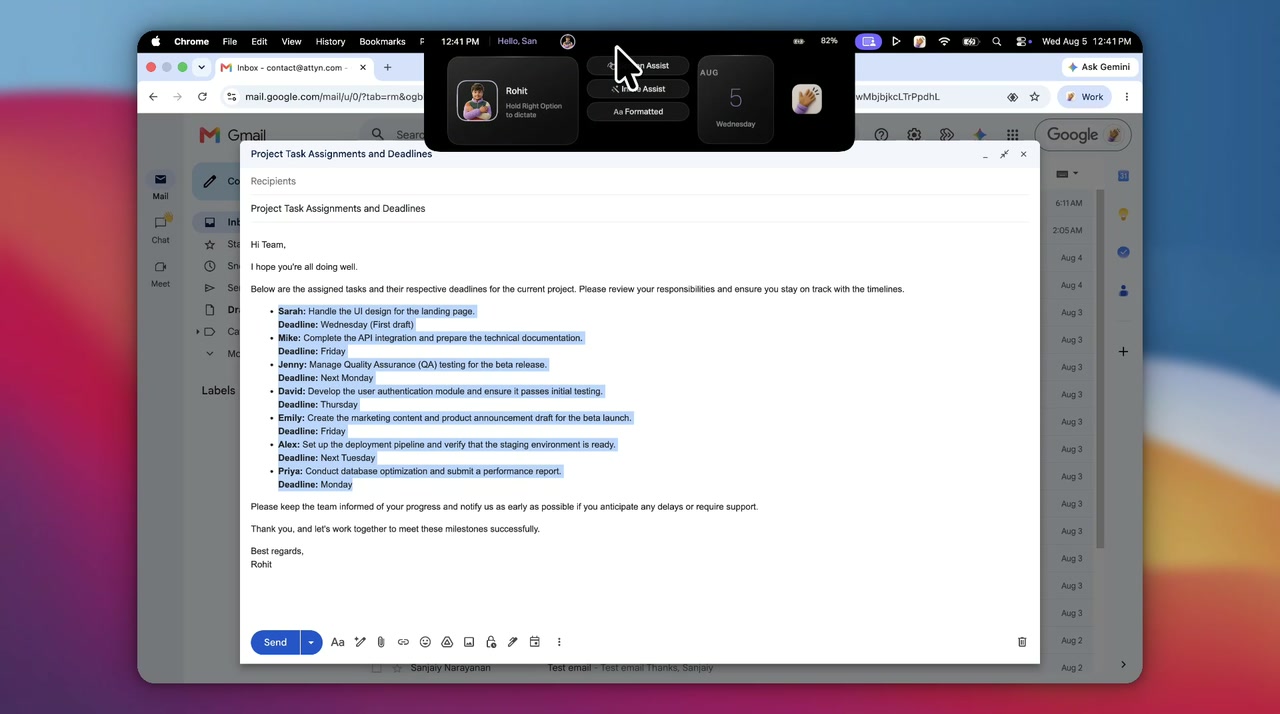Insert photo via the image icon
The image size is (1280, 714).
pos(469,642)
